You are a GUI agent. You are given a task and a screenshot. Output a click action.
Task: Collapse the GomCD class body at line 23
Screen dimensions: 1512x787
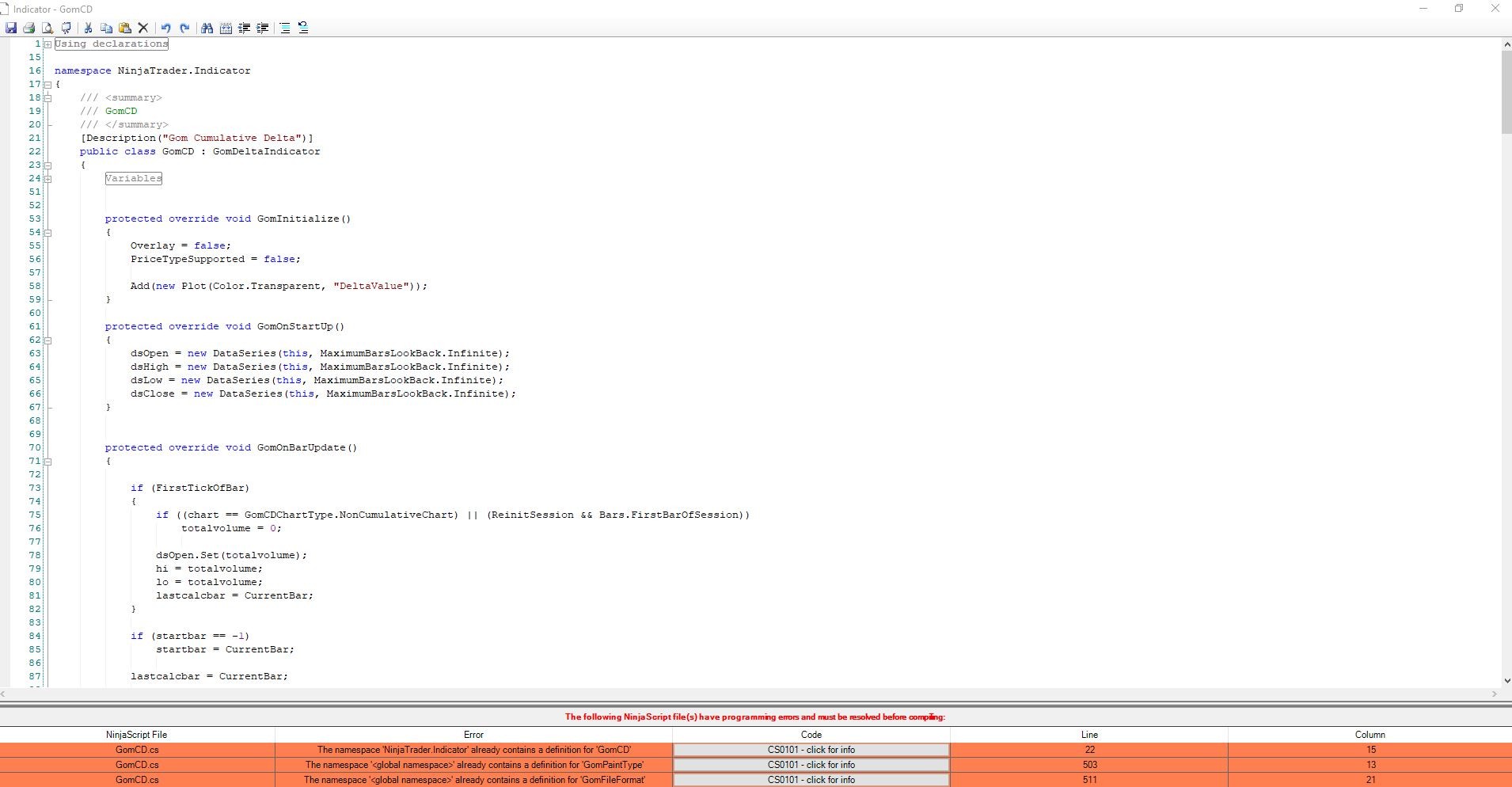click(x=48, y=165)
